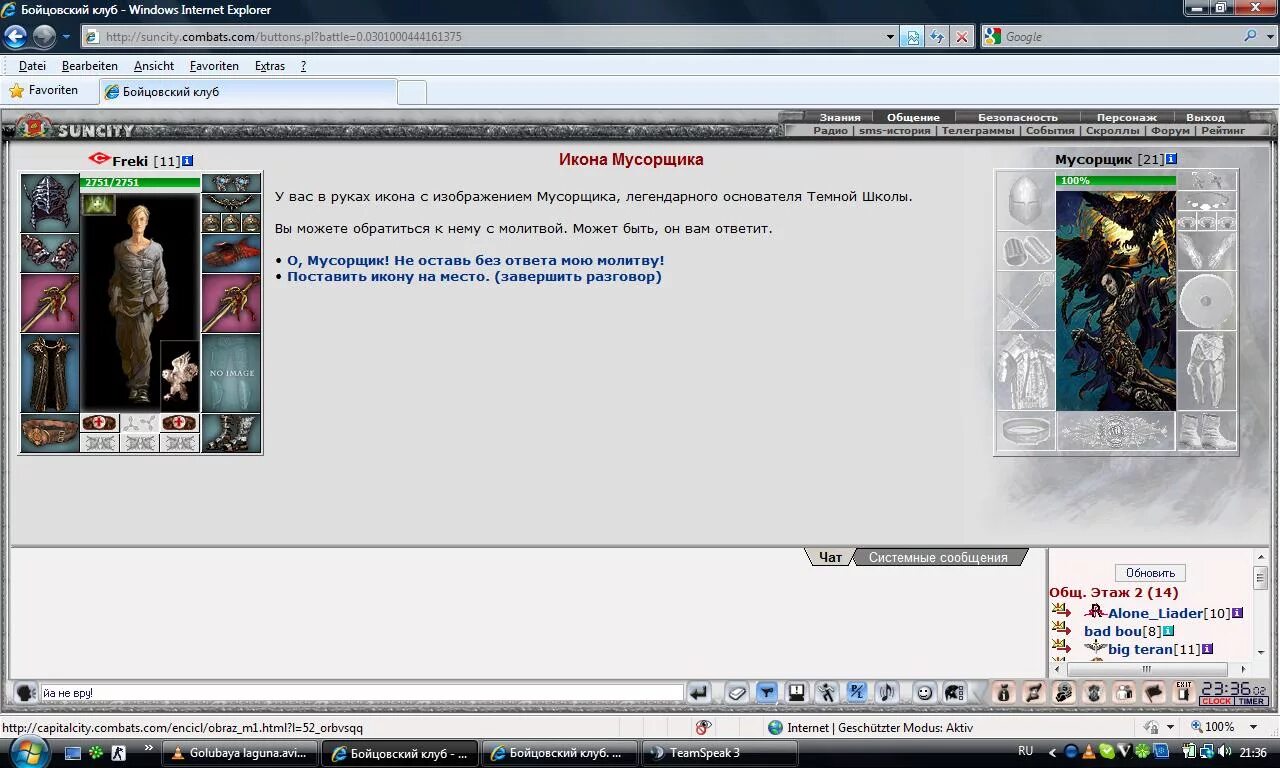
Task: Click the face icon left of chat input
Action: pyautogui.click(x=26, y=692)
